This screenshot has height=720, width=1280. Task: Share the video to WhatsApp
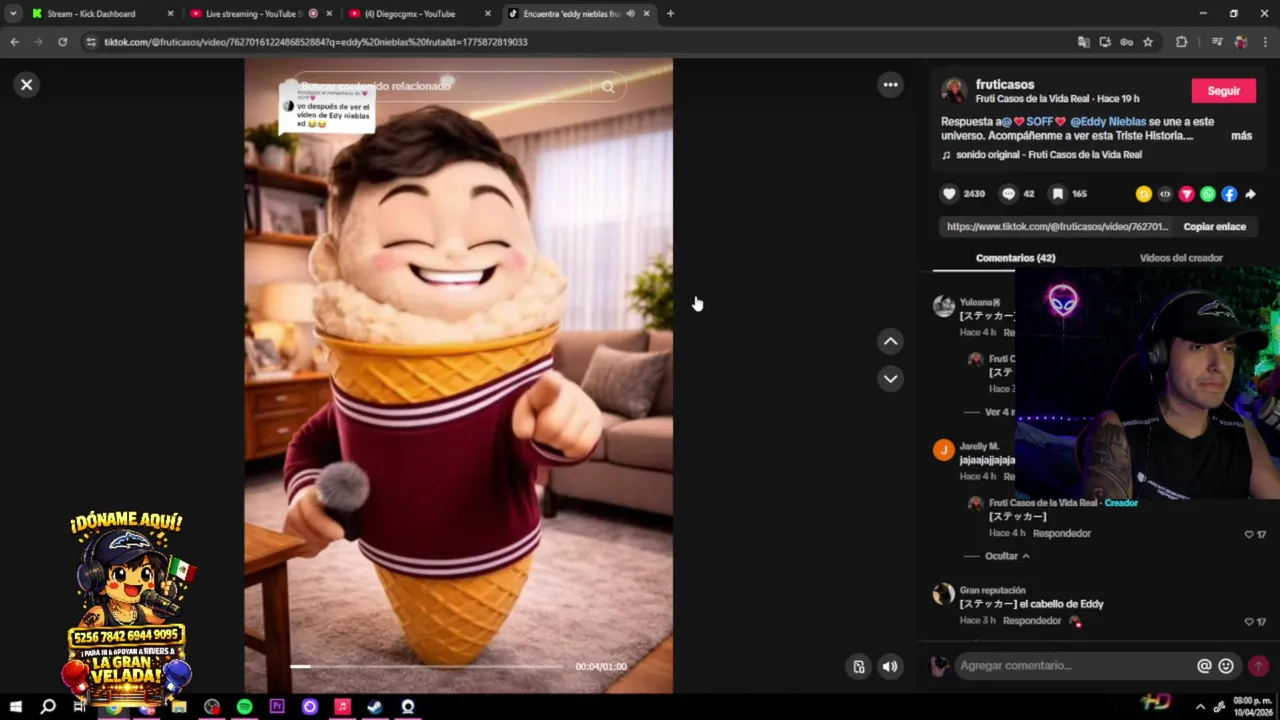[1208, 194]
